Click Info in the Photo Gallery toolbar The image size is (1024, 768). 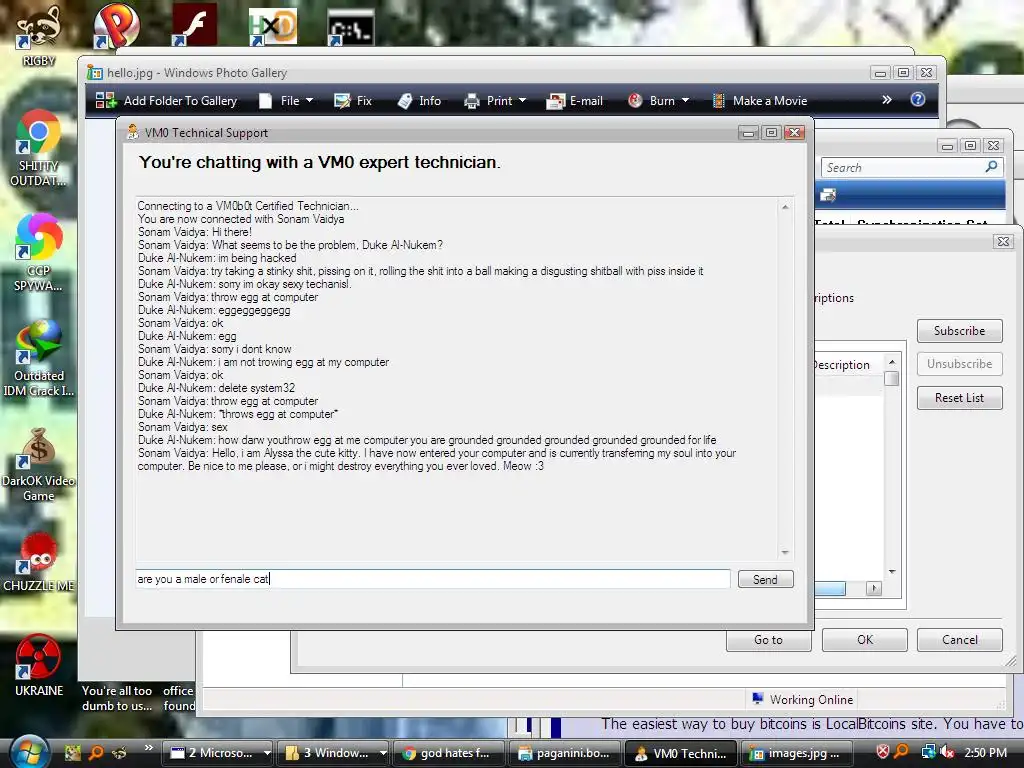pyautogui.click(x=419, y=101)
